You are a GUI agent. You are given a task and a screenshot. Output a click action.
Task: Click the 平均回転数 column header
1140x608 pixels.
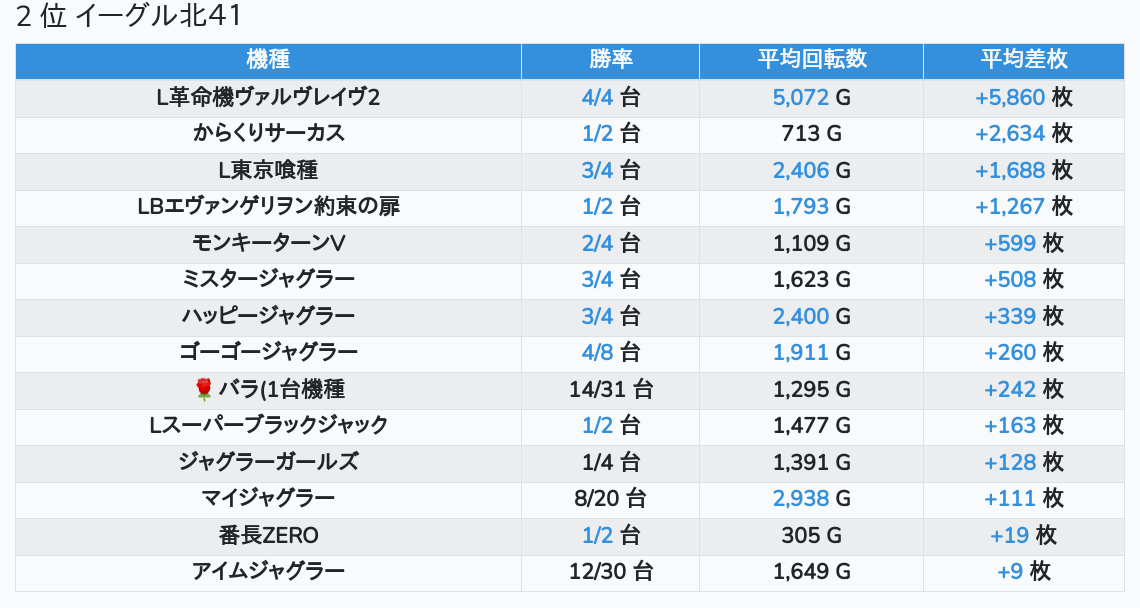tap(811, 59)
